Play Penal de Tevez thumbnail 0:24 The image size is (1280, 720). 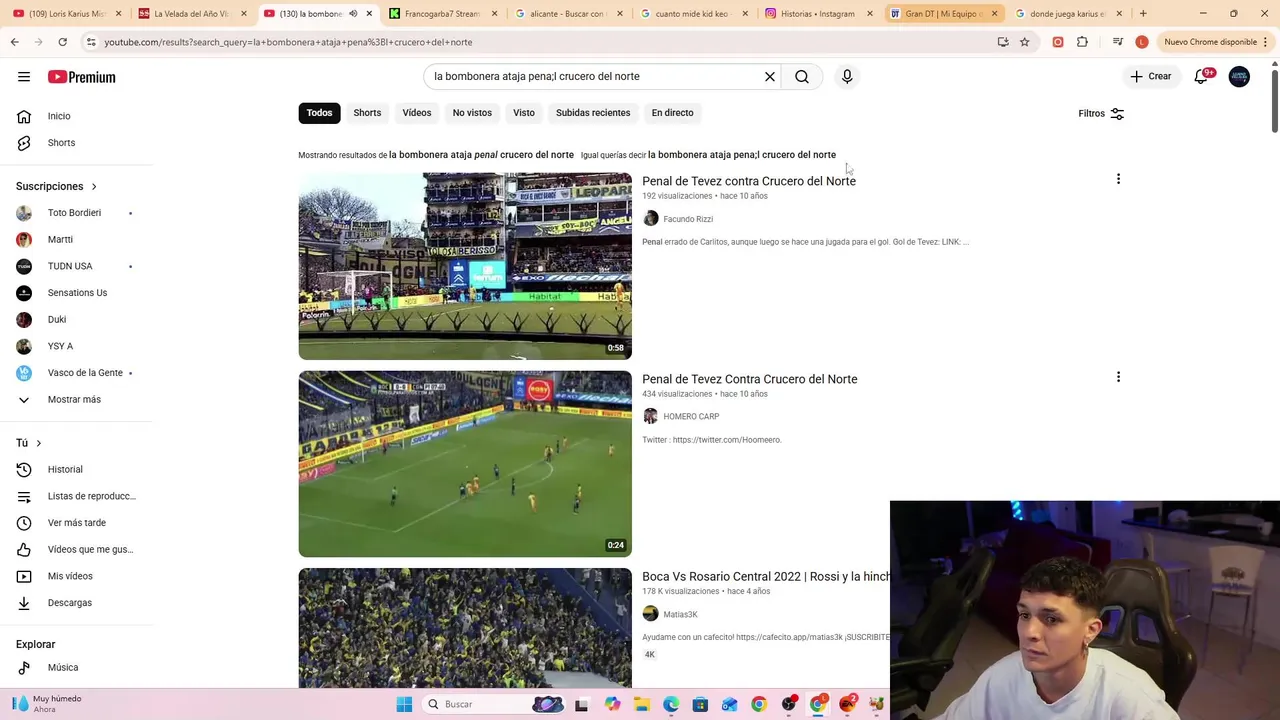click(465, 464)
